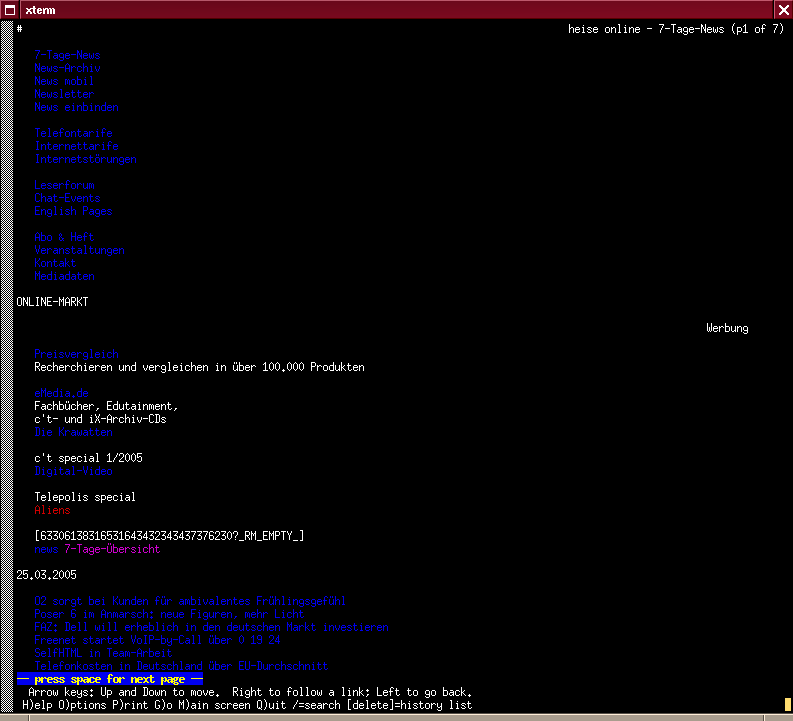
Task: Open the English Pages link
Action: [x=73, y=211]
